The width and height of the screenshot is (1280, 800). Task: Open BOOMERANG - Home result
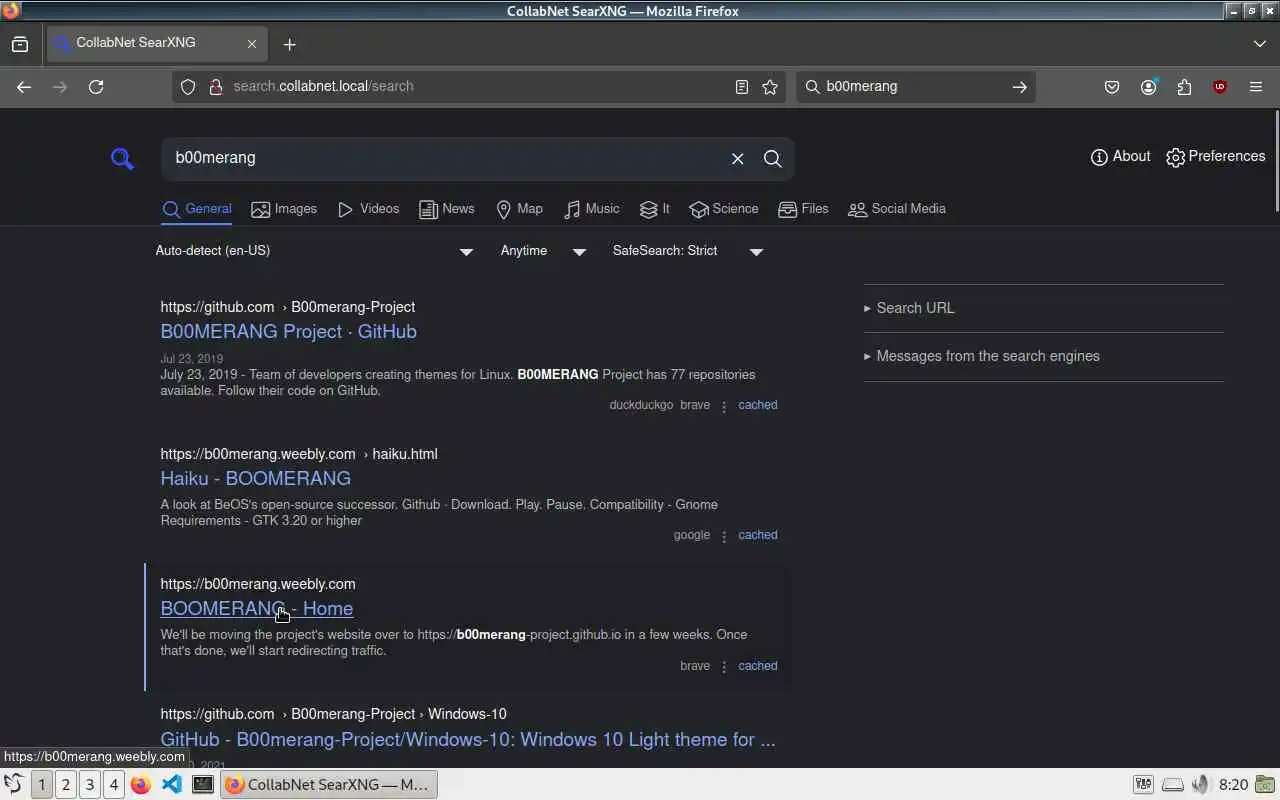click(x=256, y=608)
